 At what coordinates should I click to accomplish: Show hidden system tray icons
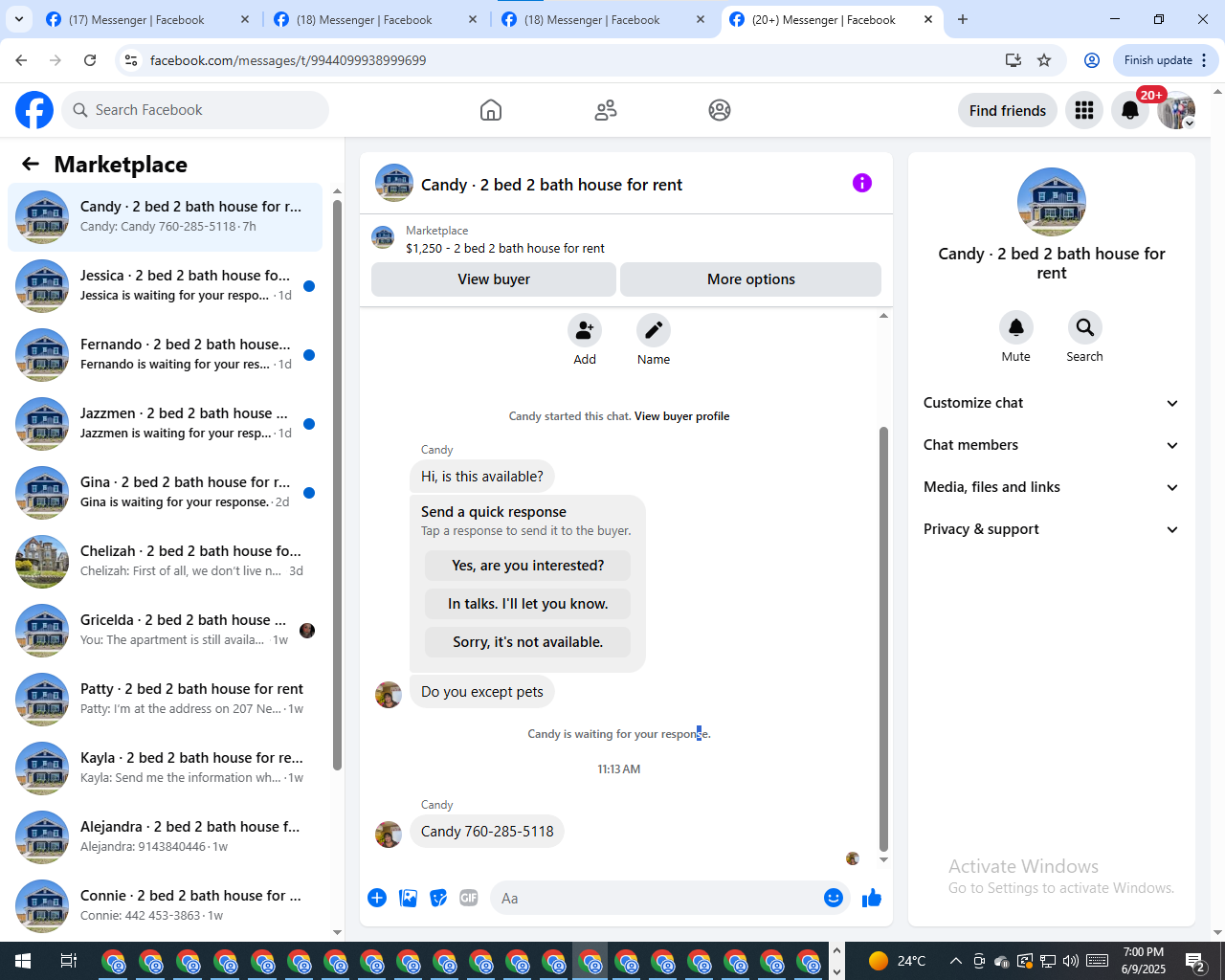(x=955, y=961)
